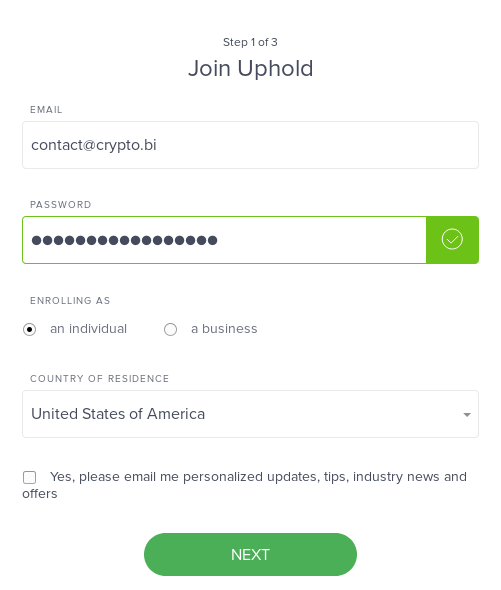Click inside the masked password field
The image size is (501, 590).
pos(224,240)
